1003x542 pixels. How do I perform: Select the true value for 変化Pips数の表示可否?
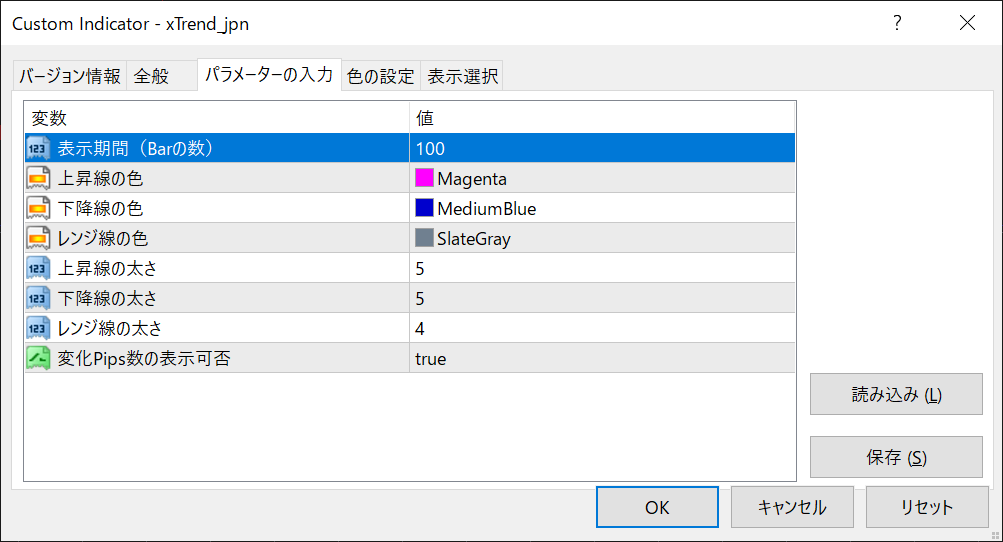(x=431, y=358)
